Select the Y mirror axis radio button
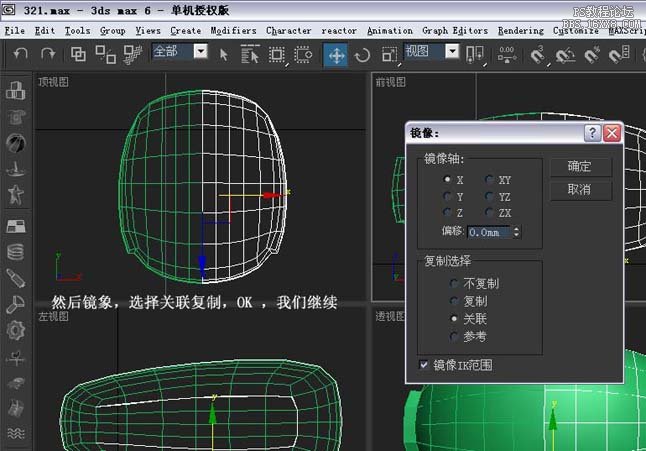 (x=447, y=196)
